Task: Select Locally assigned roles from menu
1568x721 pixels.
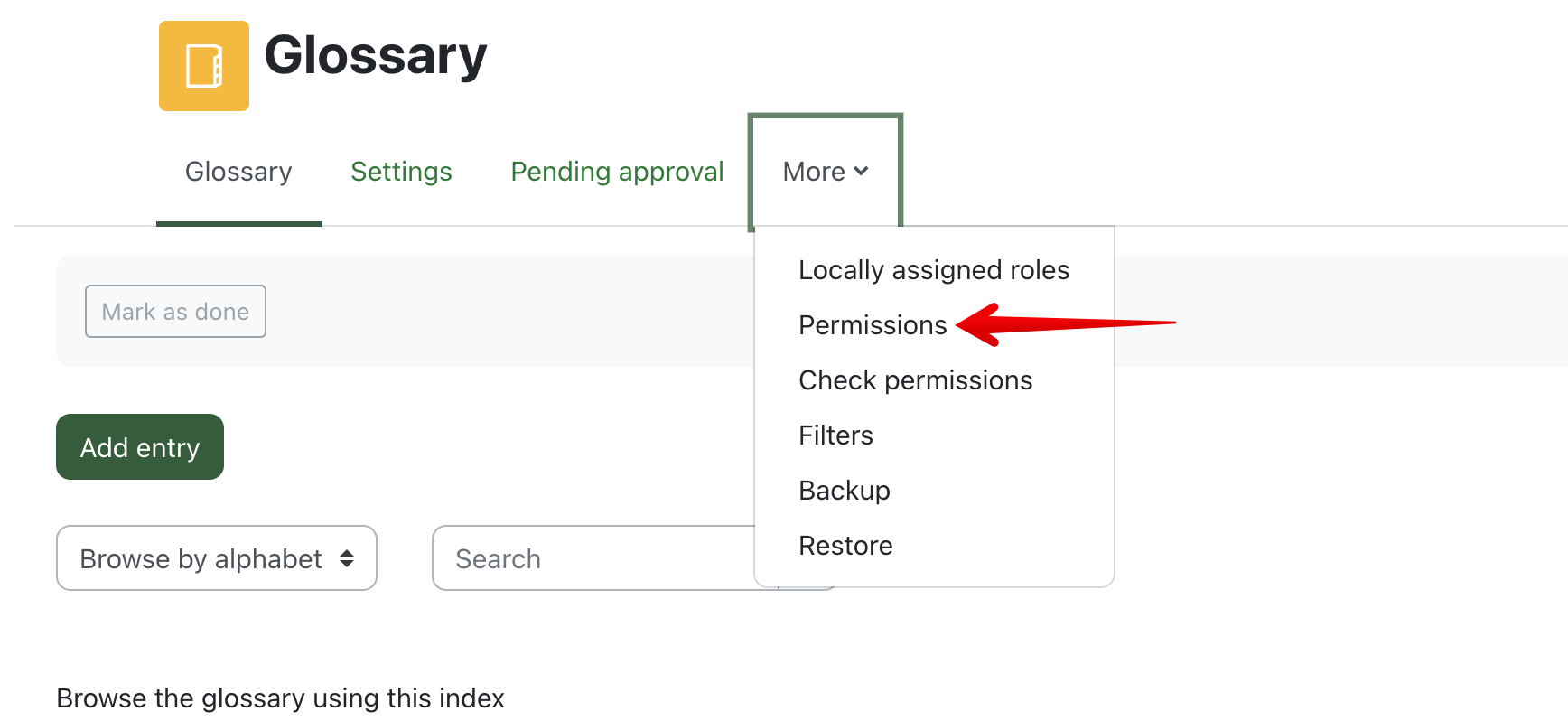Action: tap(934, 270)
